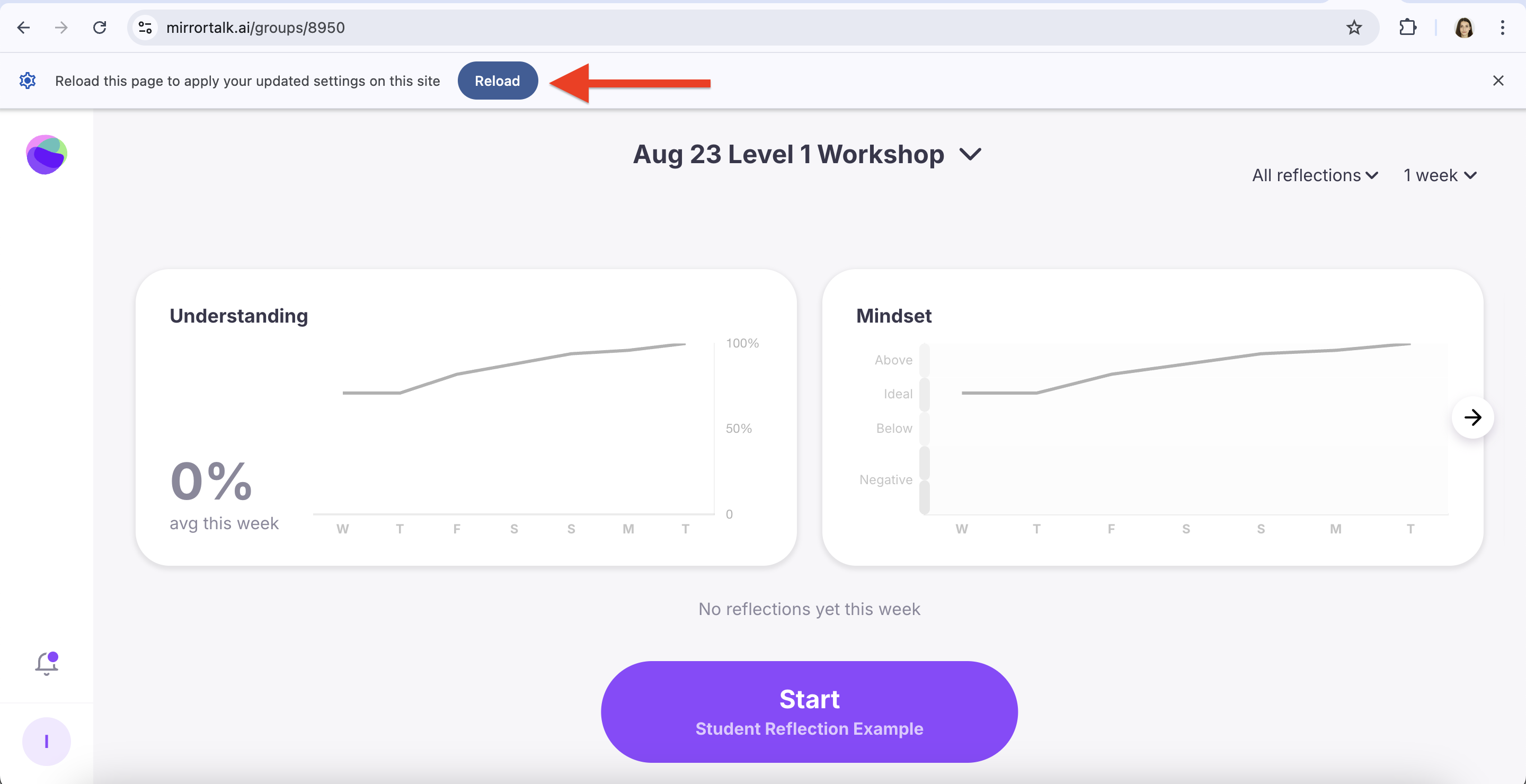This screenshot has height=784, width=1526.
Task: Click the browser extensions puzzle icon
Action: (x=1407, y=27)
